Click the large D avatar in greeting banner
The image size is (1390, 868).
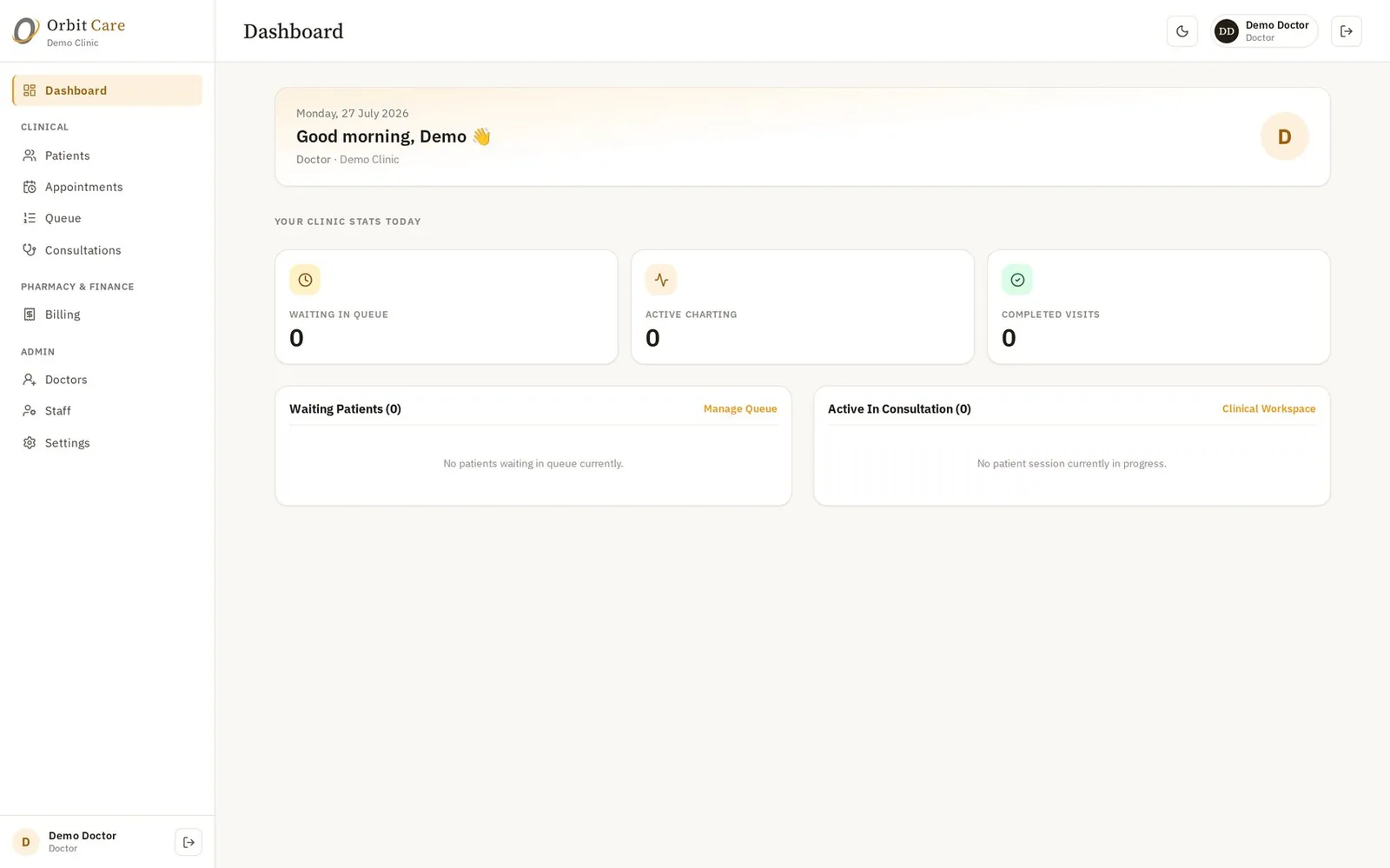(1284, 136)
